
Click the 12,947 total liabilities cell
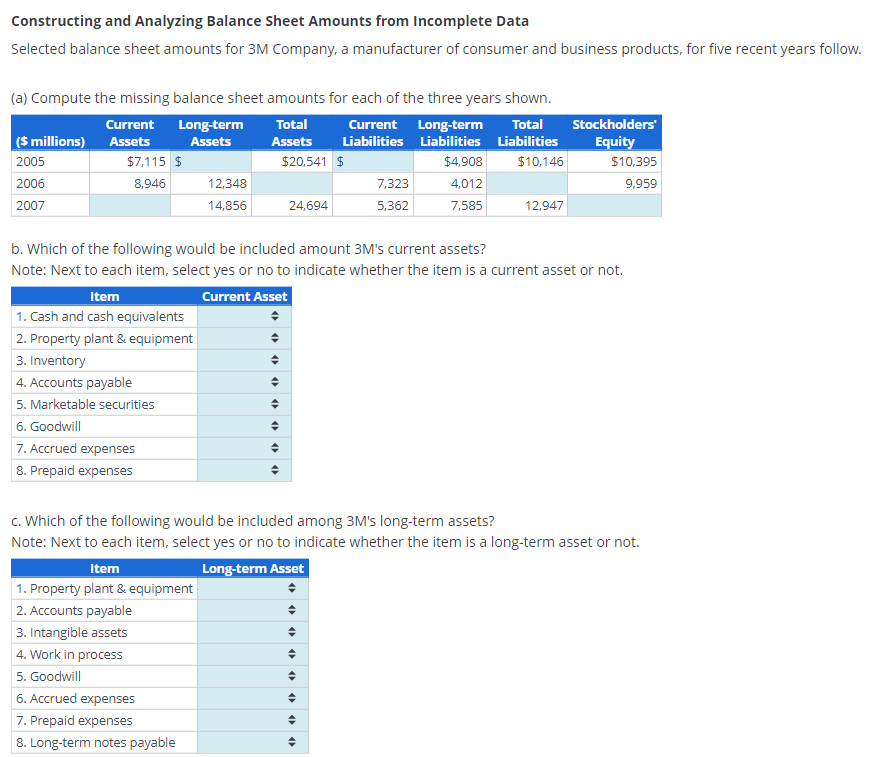click(527, 205)
